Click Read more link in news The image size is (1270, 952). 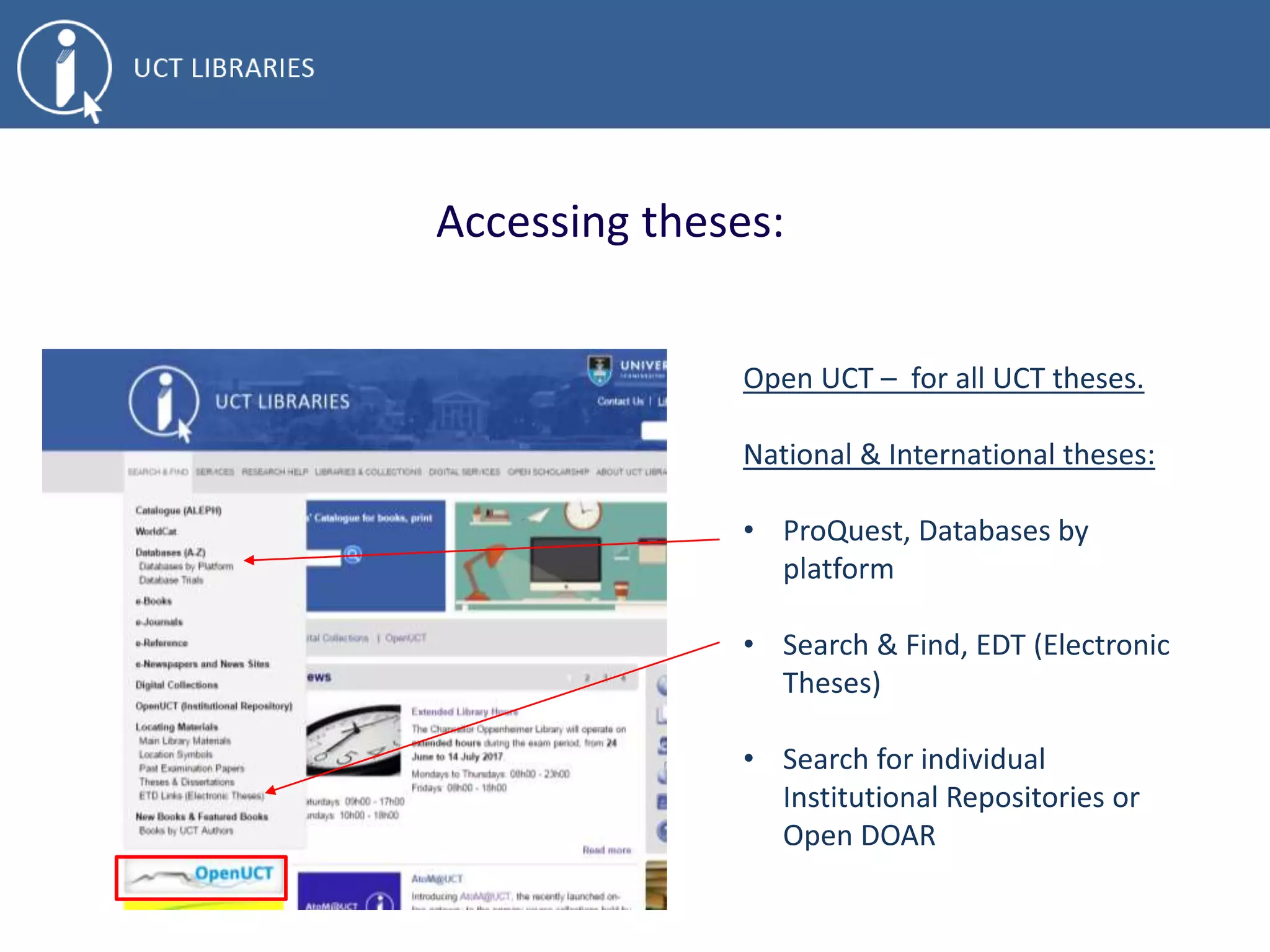click(x=606, y=850)
